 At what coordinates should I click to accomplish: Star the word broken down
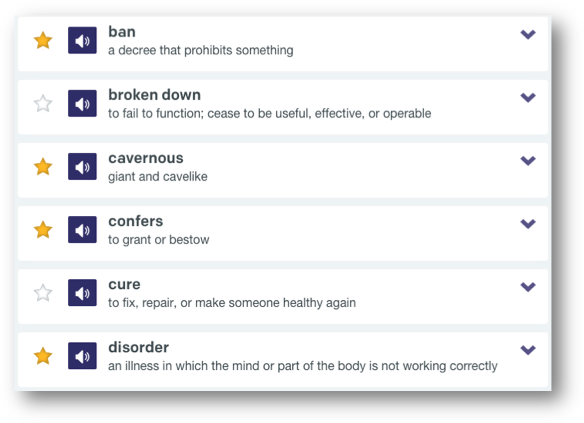[x=43, y=103]
